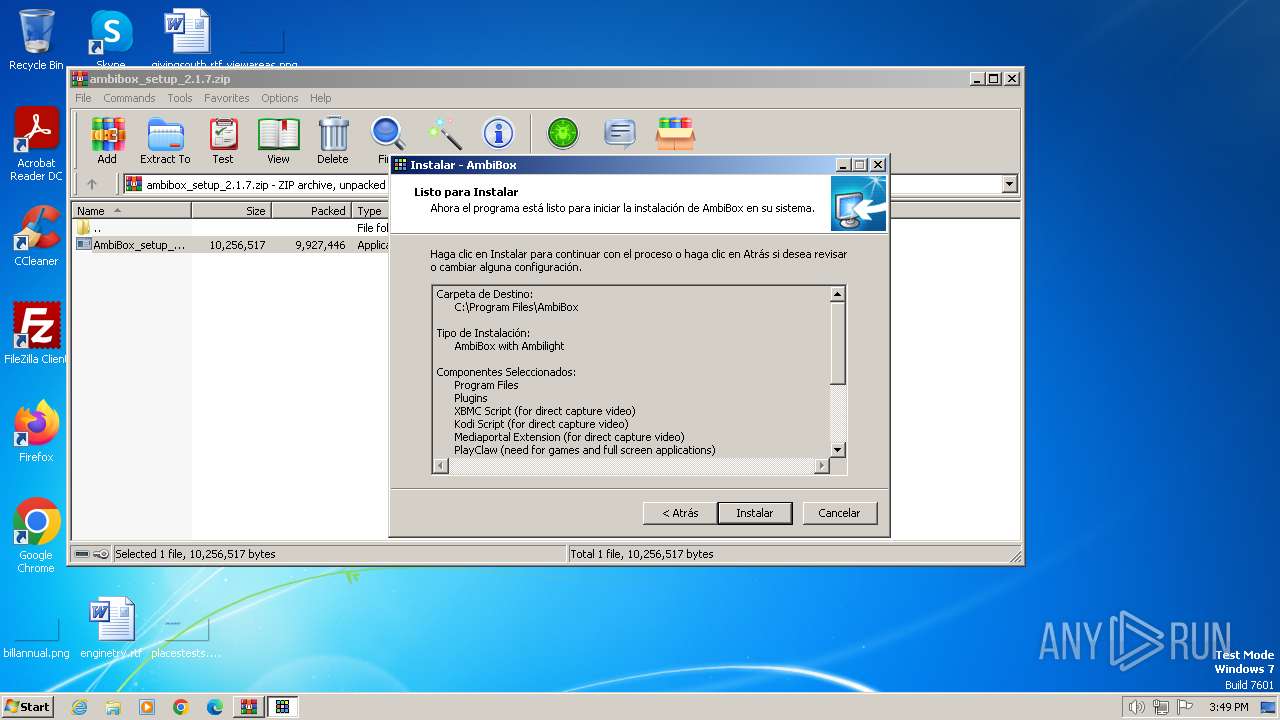Click the SFX archive boxes icon
This screenshot has height=720, width=1280.
click(x=676, y=134)
